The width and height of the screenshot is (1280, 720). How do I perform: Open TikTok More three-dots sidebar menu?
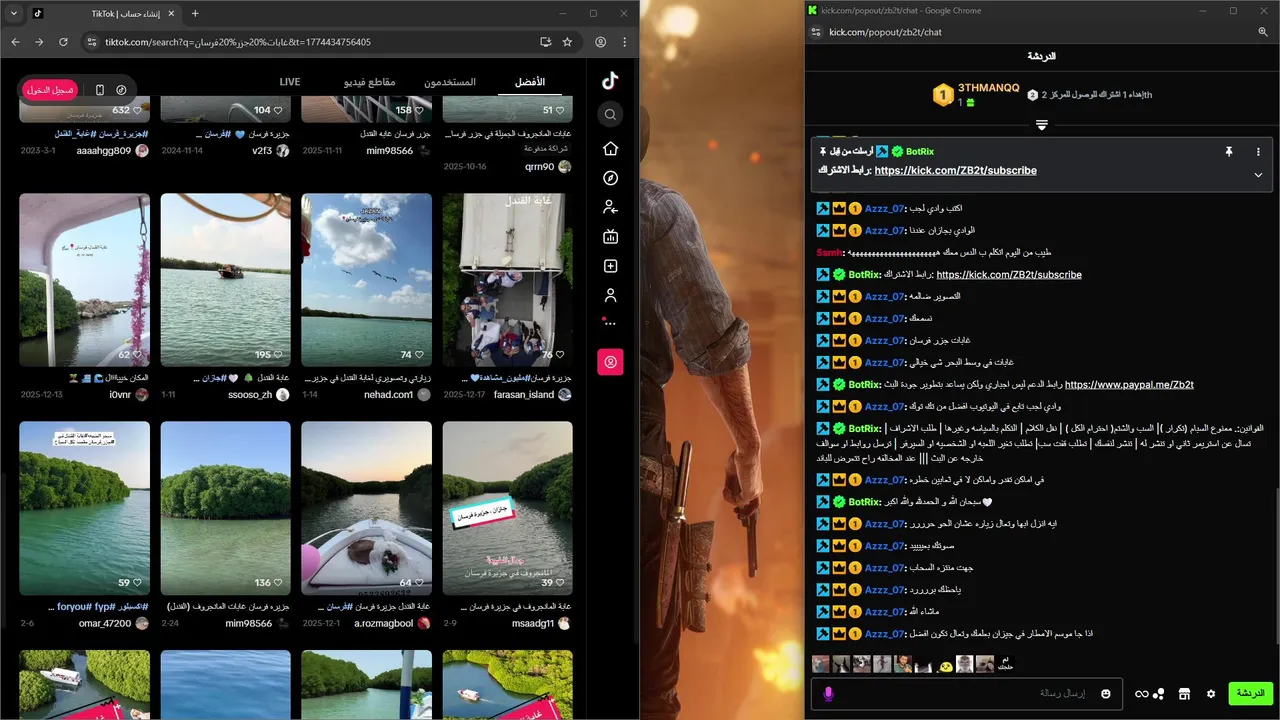(x=610, y=323)
